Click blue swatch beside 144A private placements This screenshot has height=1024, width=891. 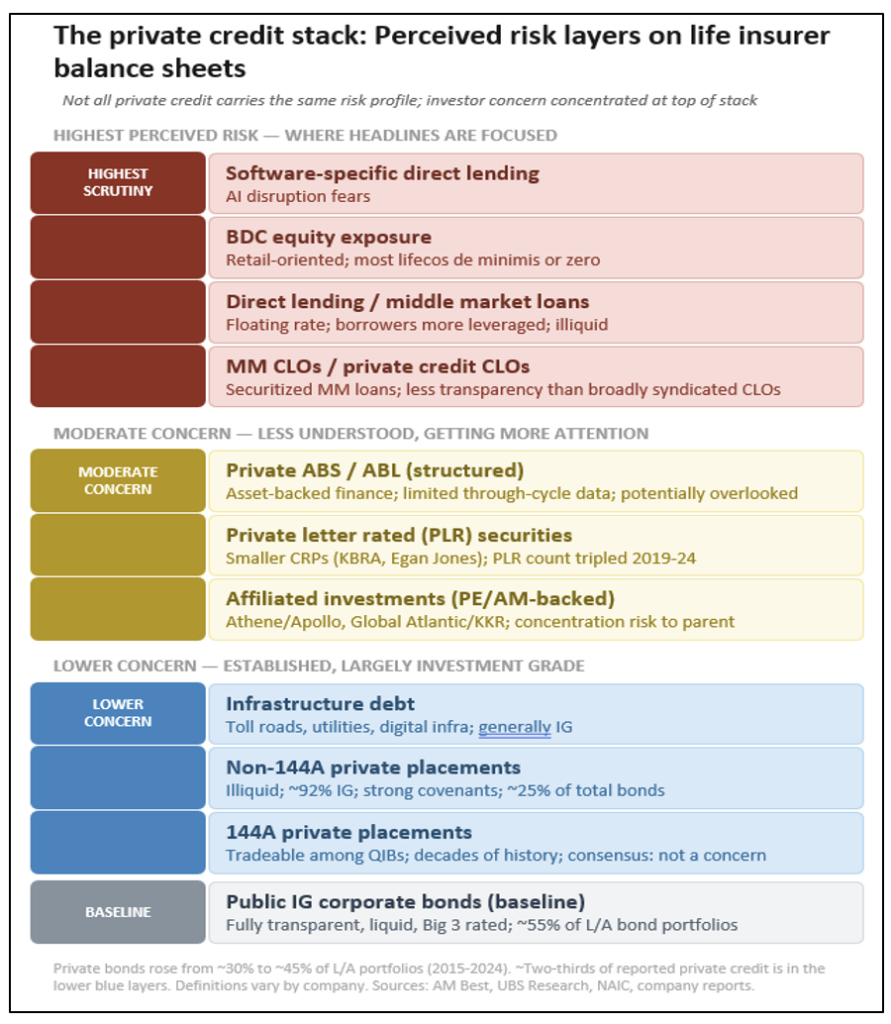[118, 842]
